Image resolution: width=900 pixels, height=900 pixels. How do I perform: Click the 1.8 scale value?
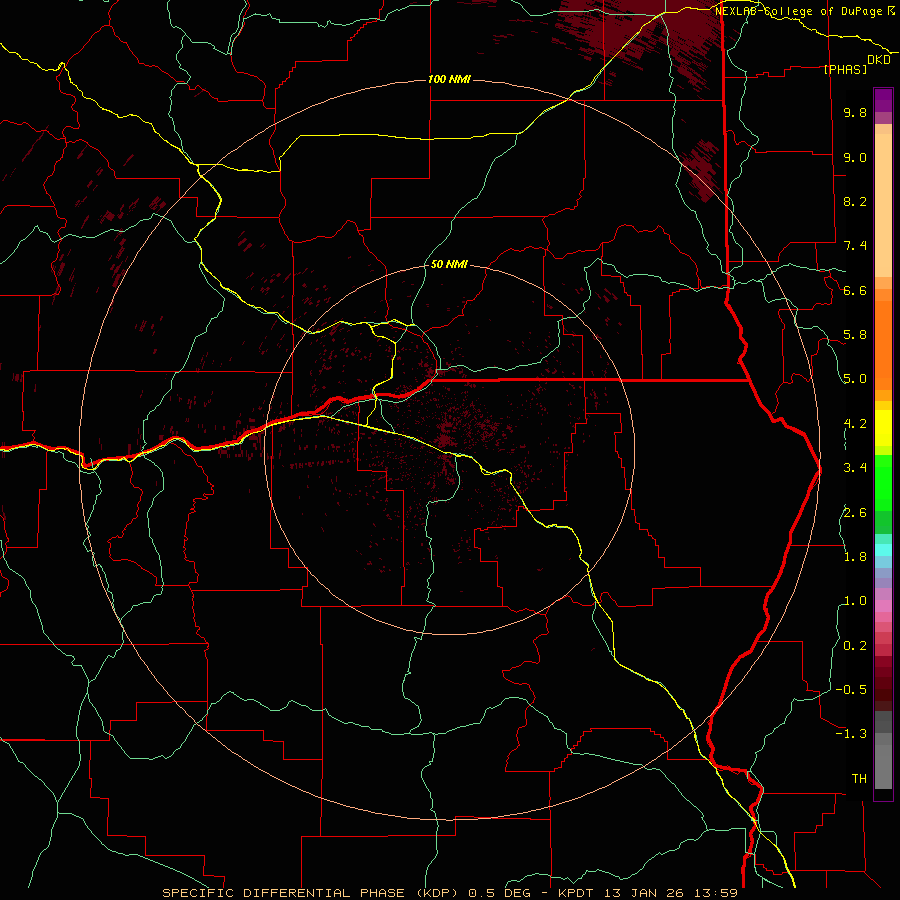(x=855, y=557)
